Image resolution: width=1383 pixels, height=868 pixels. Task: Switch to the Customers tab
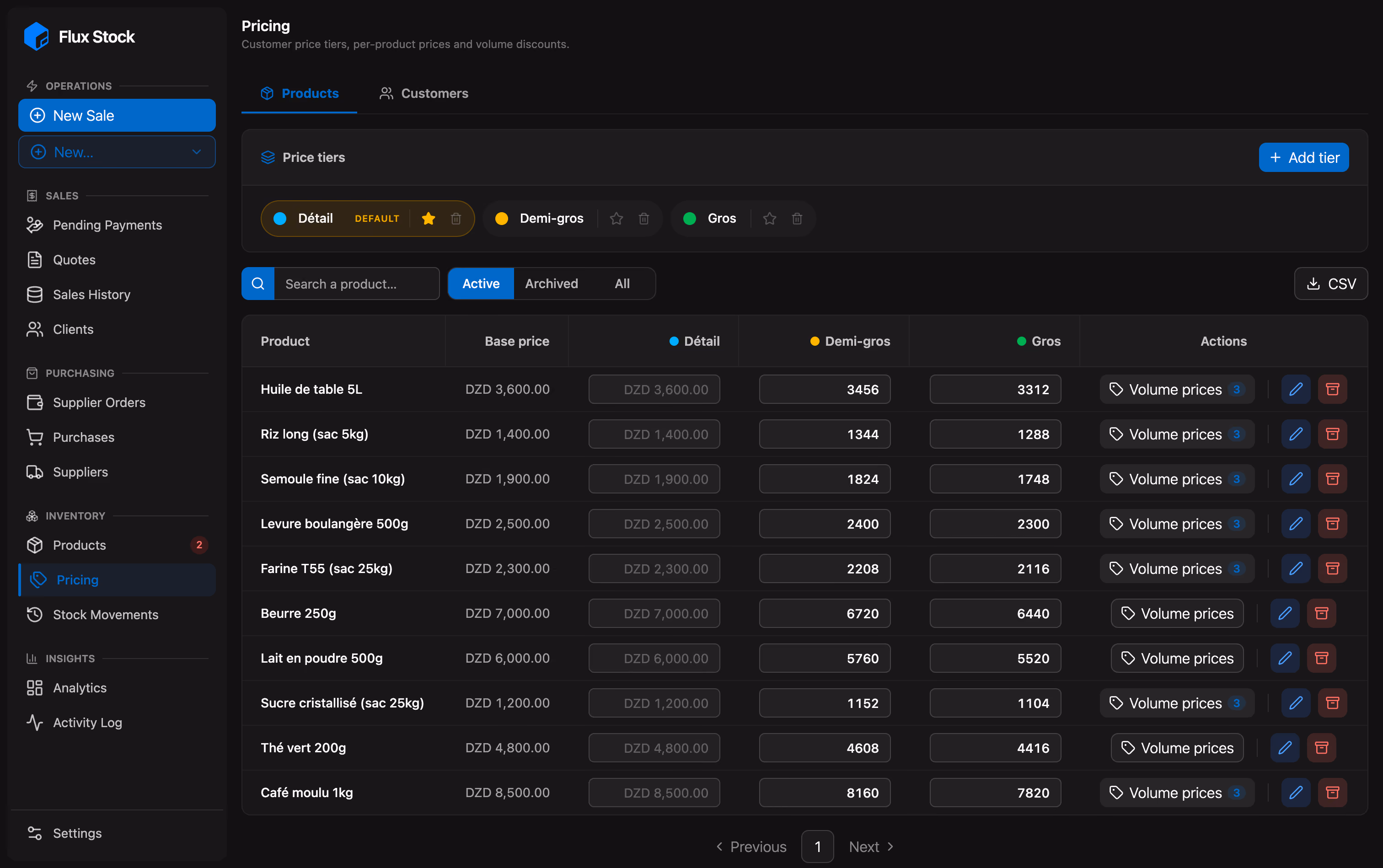pyautogui.click(x=423, y=93)
